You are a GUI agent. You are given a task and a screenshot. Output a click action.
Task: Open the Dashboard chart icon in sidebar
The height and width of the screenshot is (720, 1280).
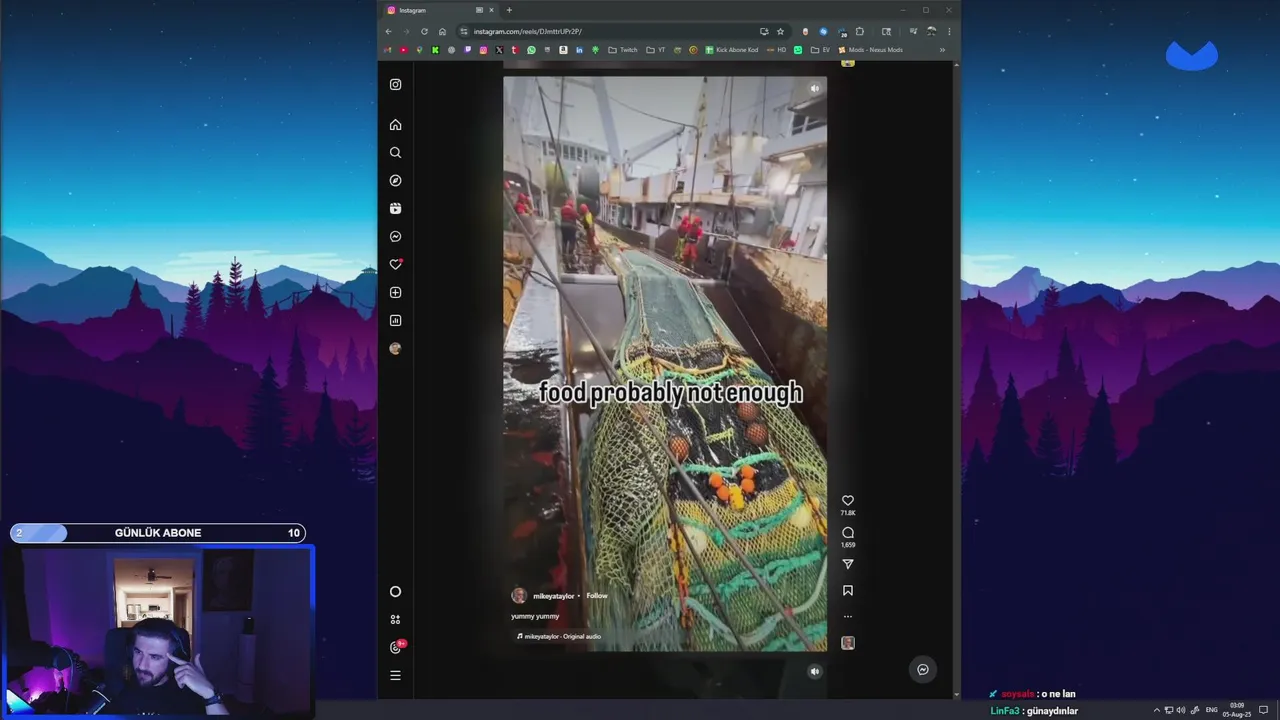(x=395, y=321)
